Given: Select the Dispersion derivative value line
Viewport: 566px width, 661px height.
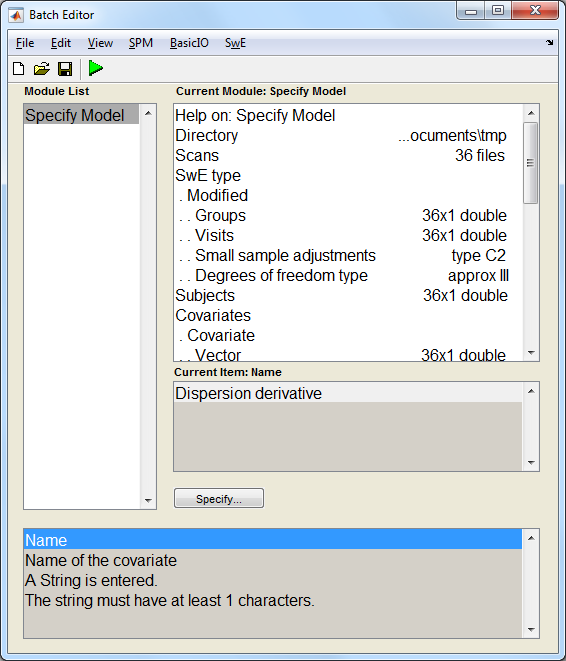Looking at the screenshot, I should pos(349,393).
